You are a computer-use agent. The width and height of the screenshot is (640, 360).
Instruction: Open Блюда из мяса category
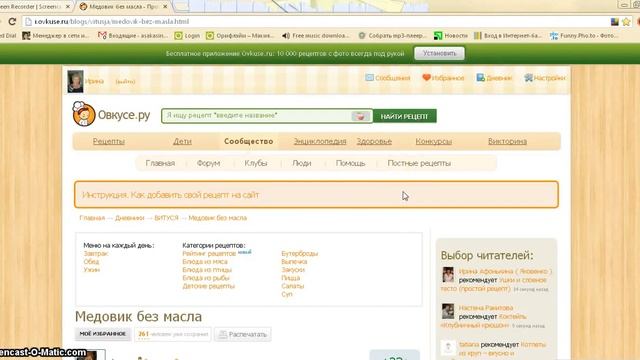[x=205, y=262]
